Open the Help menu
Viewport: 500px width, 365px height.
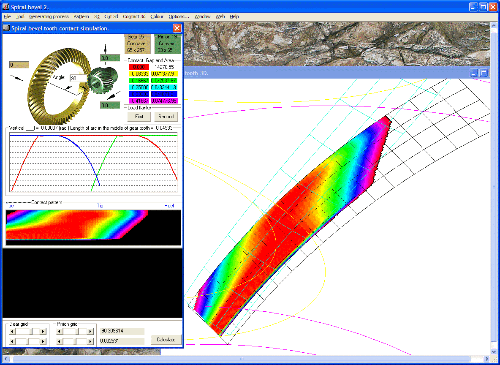coord(234,16)
